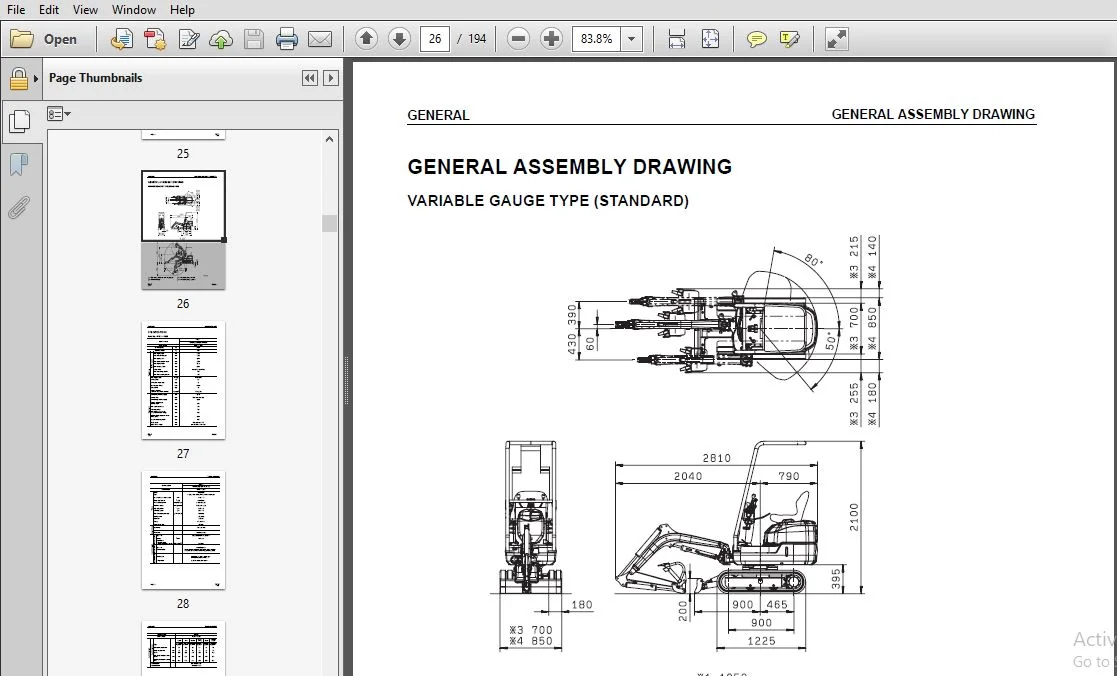
Task: Click the thumbnail panel scrollbar handle
Action: pos(329,223)
